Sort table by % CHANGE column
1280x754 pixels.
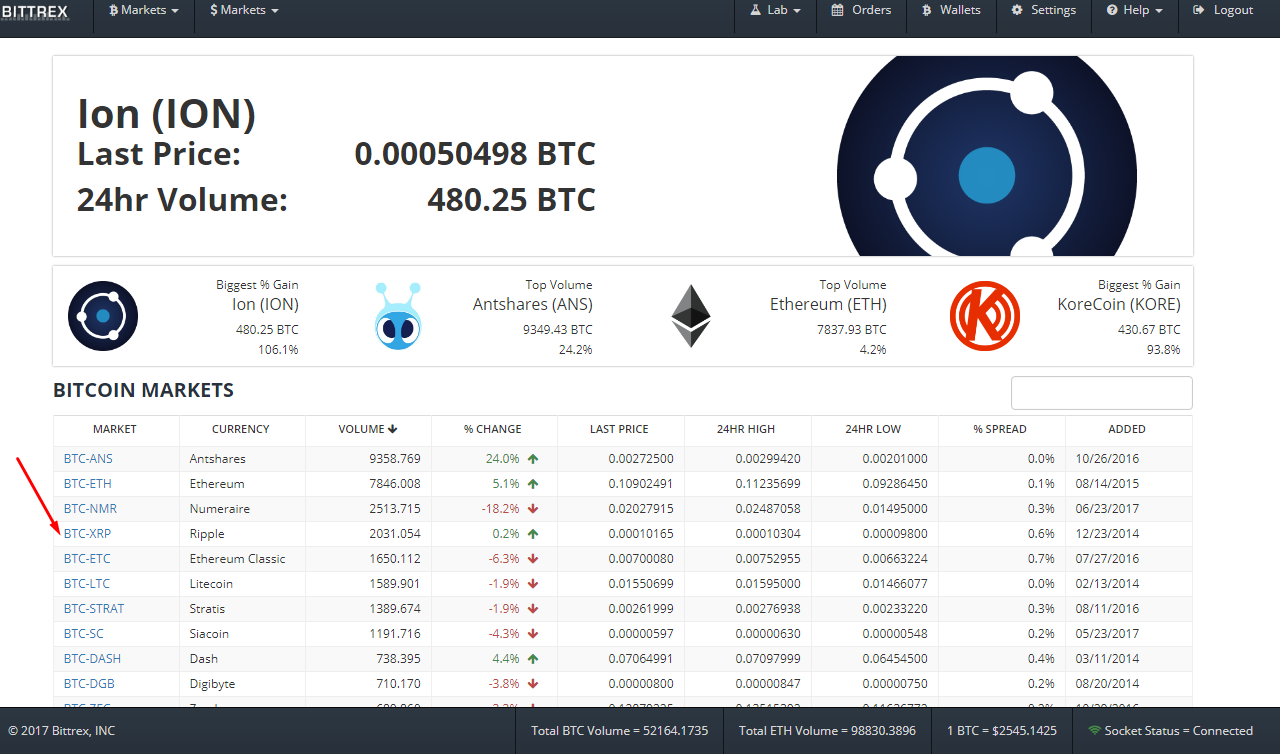[493, 429]
